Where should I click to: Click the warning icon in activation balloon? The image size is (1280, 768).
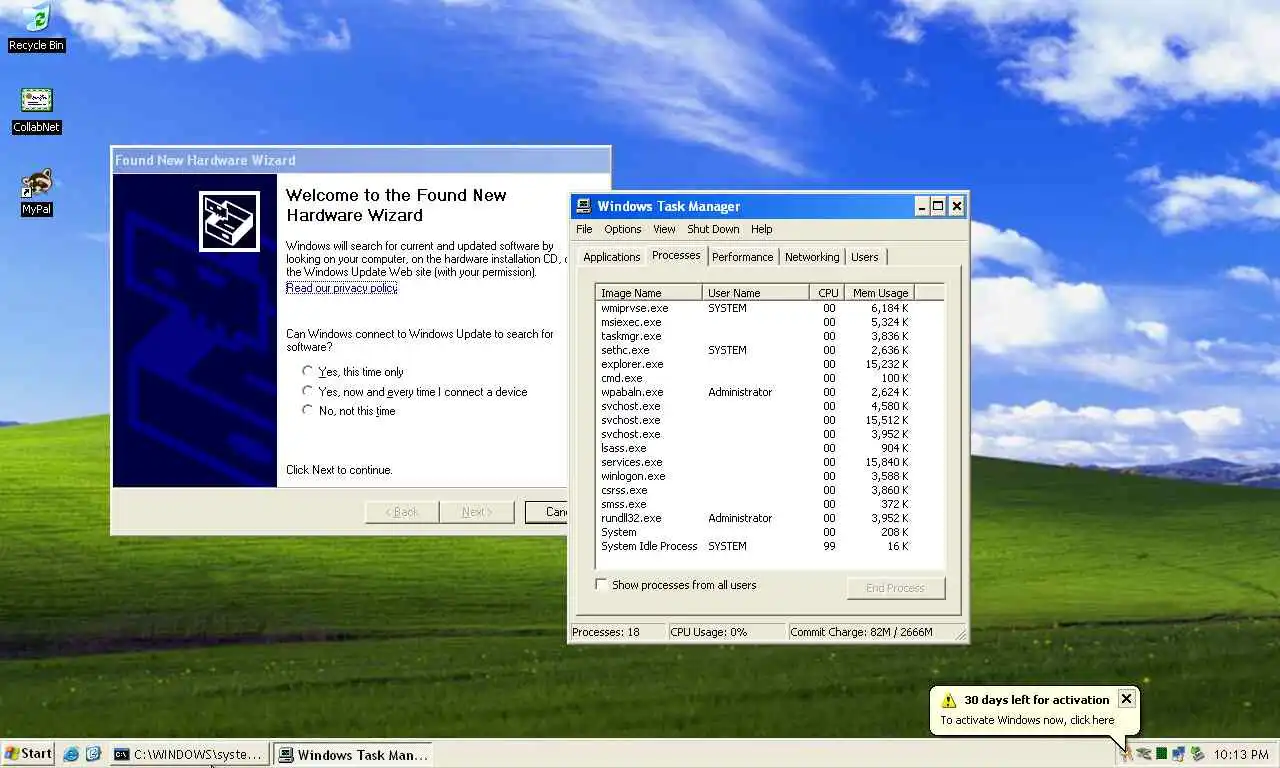tap(949, 700)
